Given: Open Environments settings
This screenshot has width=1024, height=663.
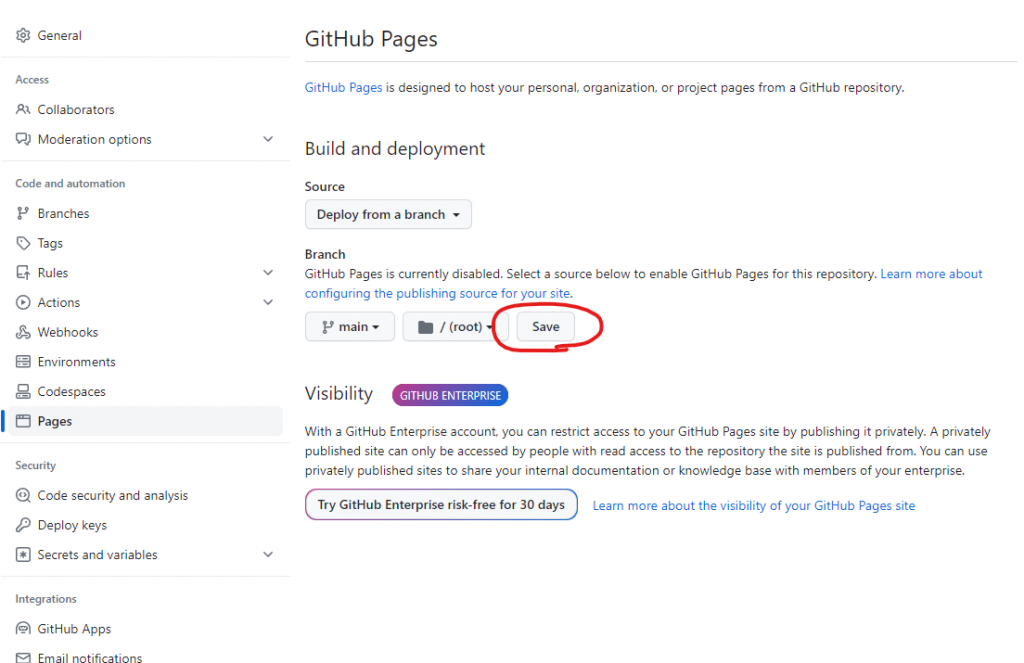Looking at the screenshot, I should [76, 362].
